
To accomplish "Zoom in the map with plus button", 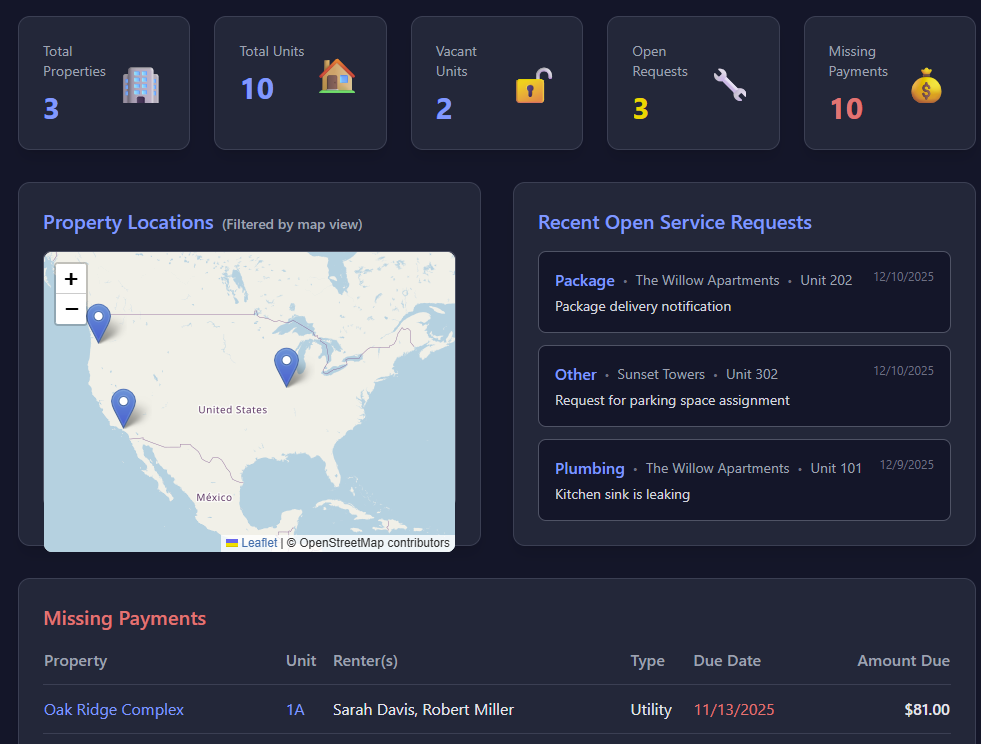I will click(71, 279).
